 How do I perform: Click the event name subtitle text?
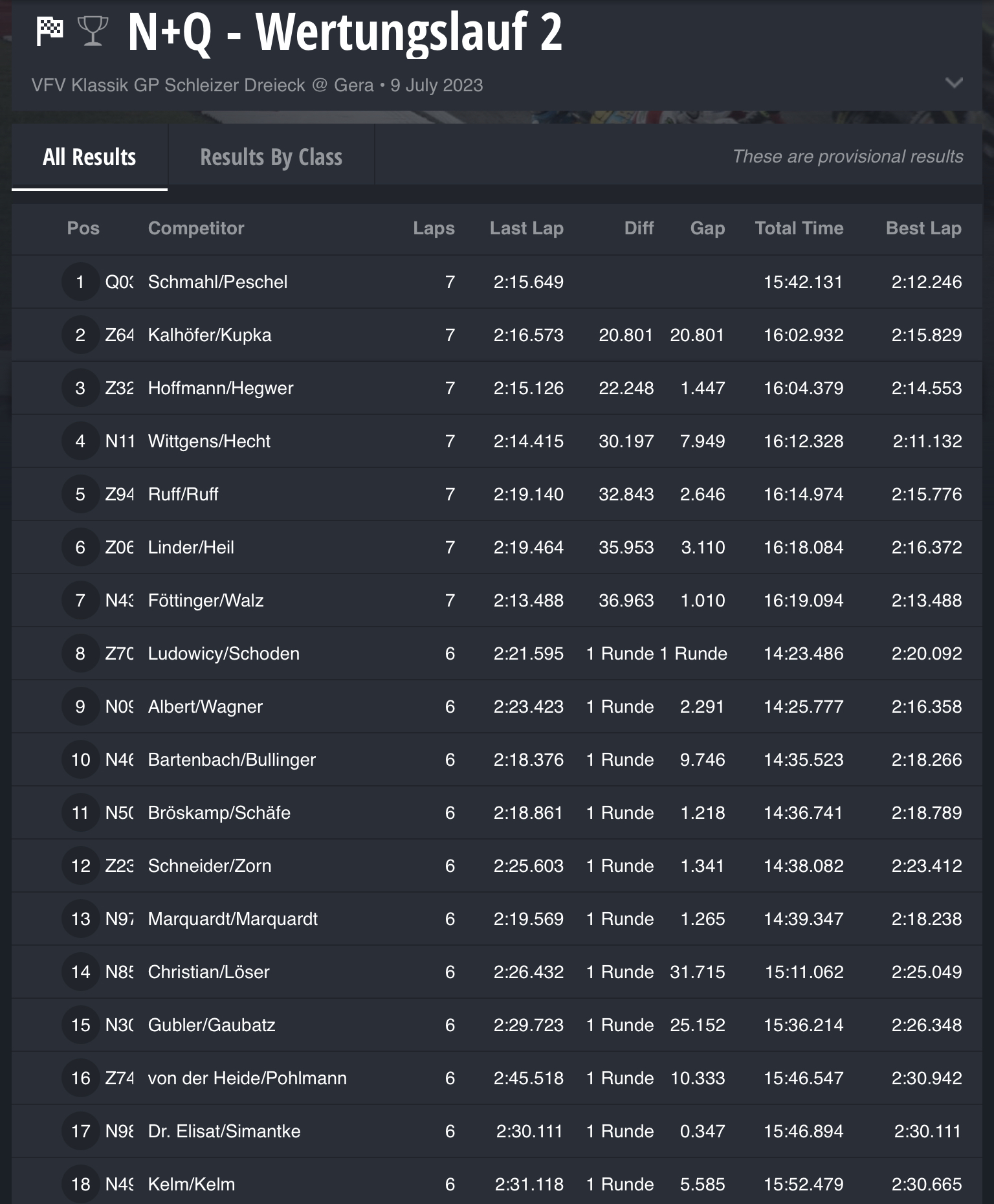click(x=257, y=85)
